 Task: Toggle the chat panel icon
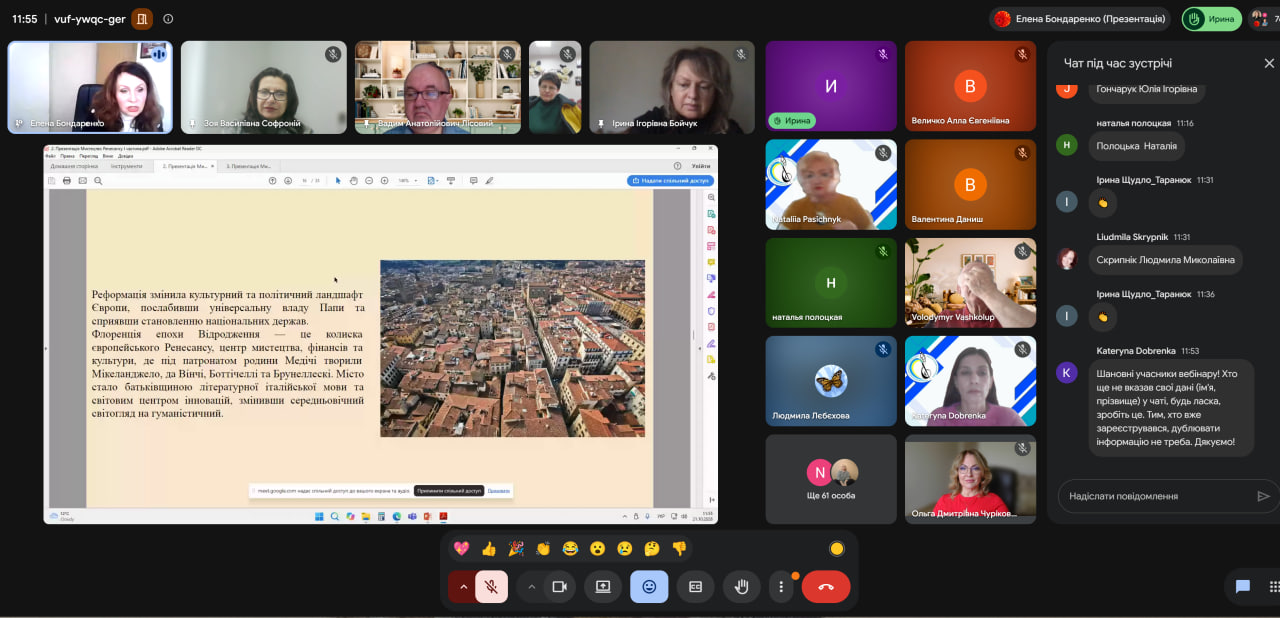[1243, 587]
